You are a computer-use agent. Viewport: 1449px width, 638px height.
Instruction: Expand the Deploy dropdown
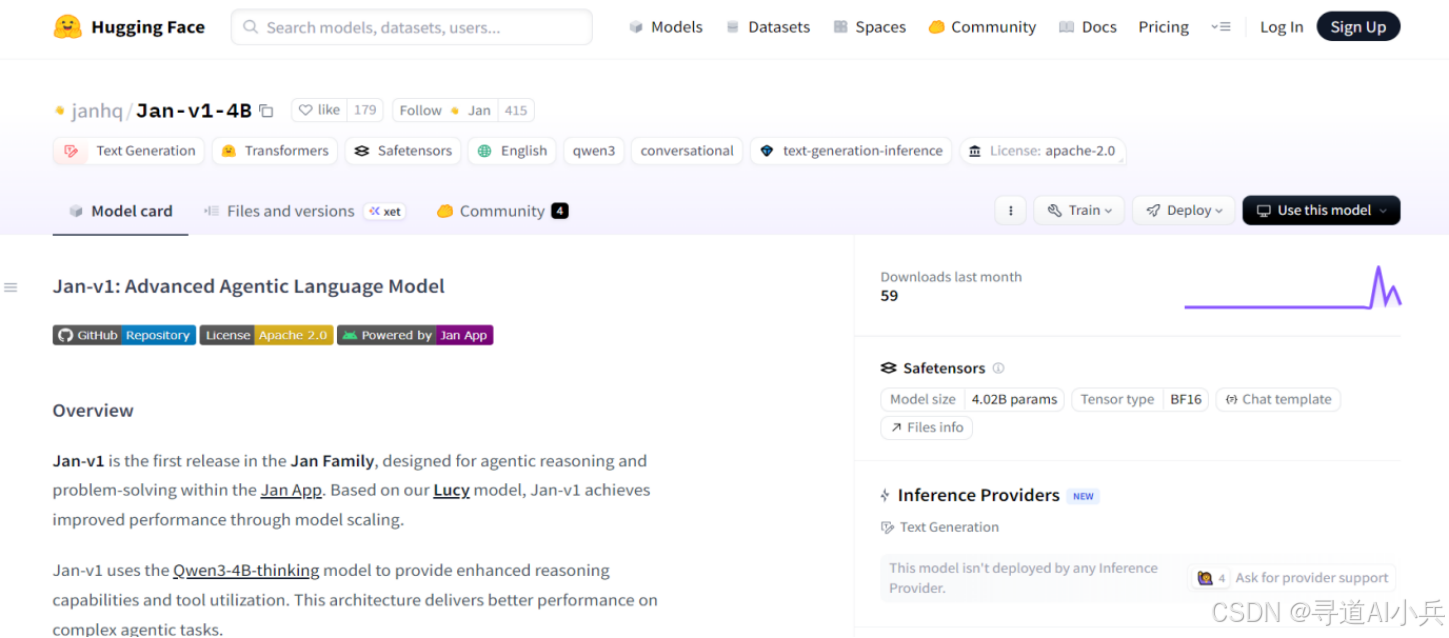coord(1183,210)
